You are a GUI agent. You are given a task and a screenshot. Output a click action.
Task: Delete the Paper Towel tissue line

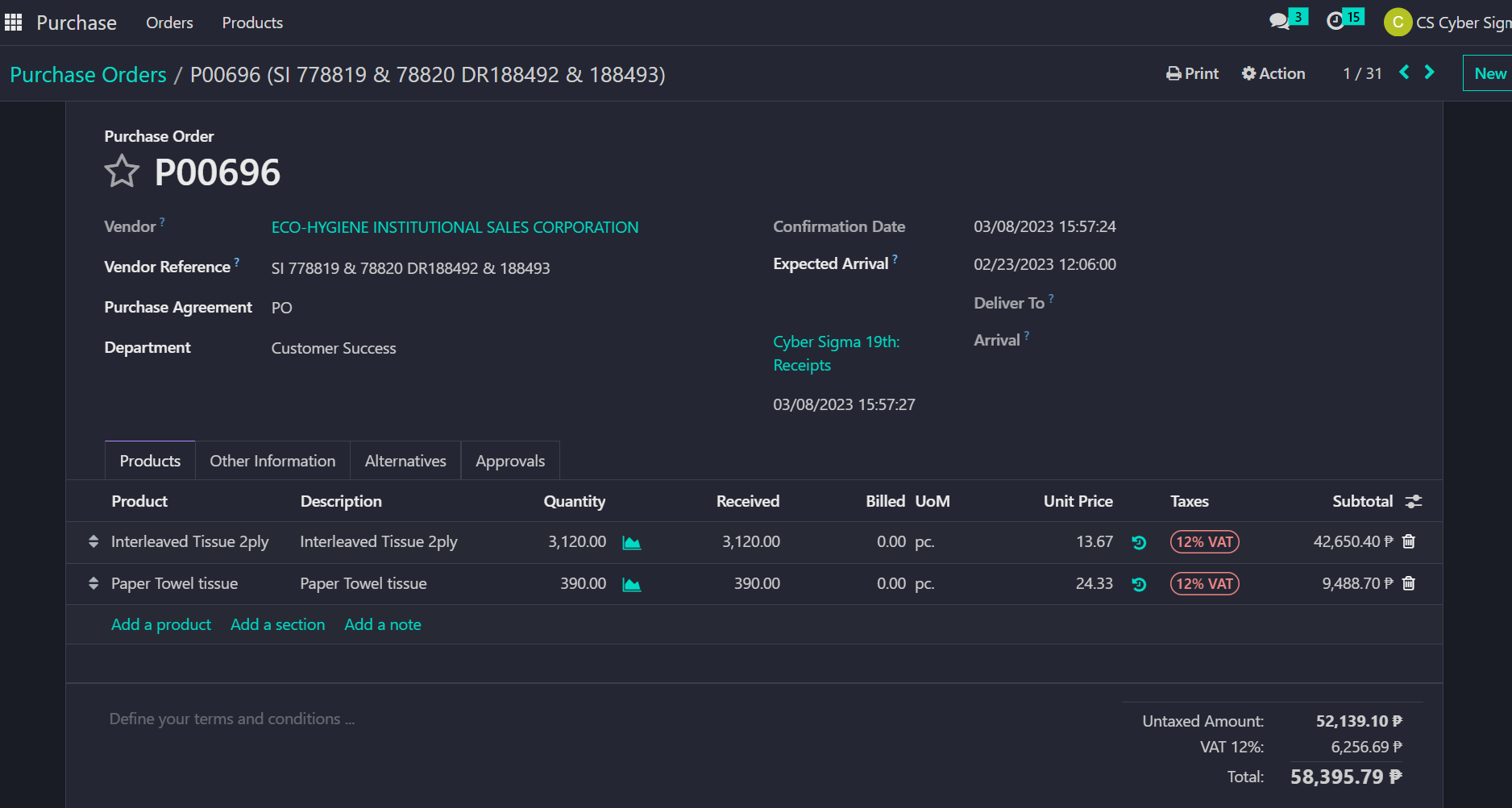tap(1409, 583)
